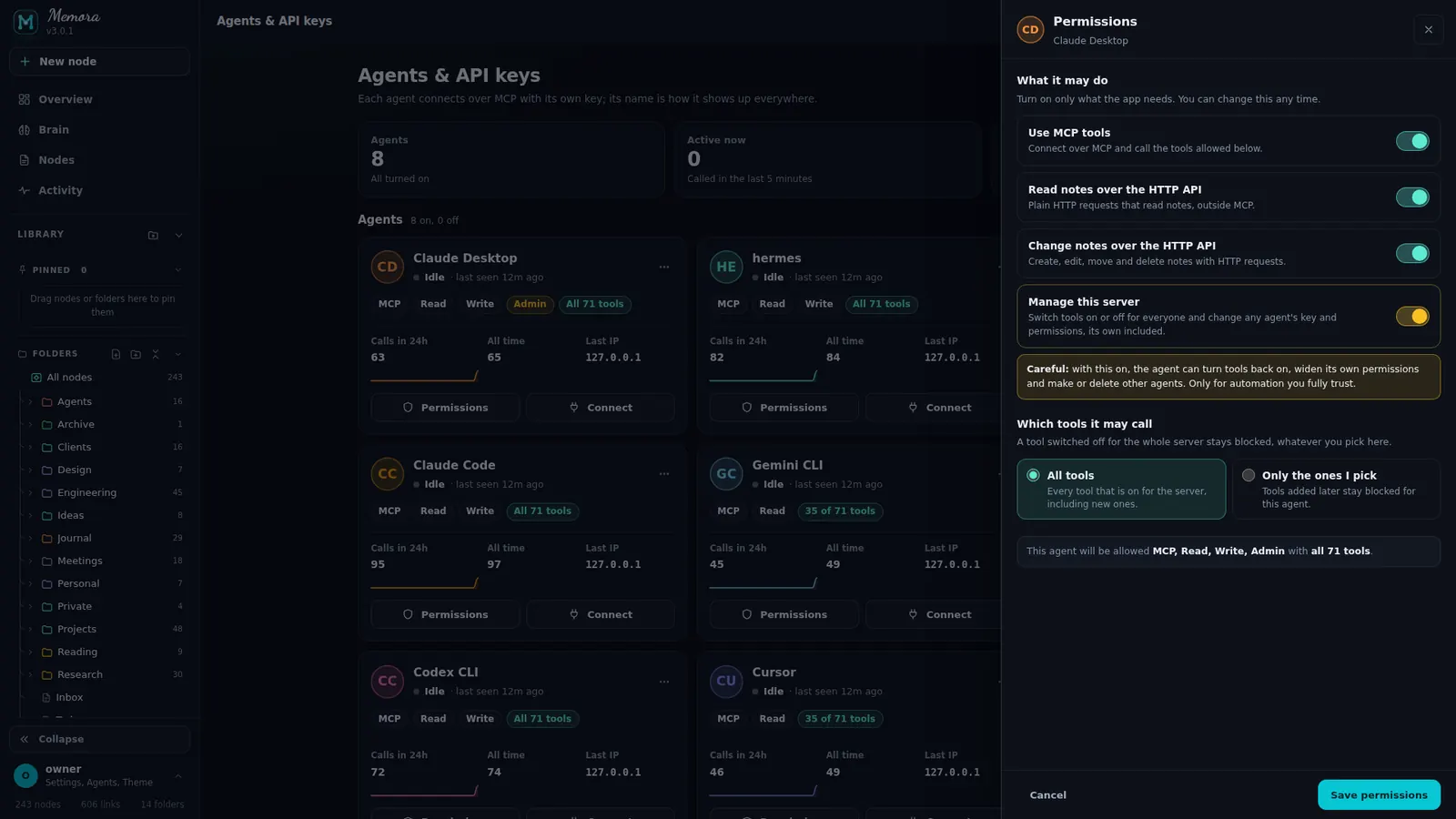
Task: Close the Permissions panel
Action: click(x=1429, y=29)
